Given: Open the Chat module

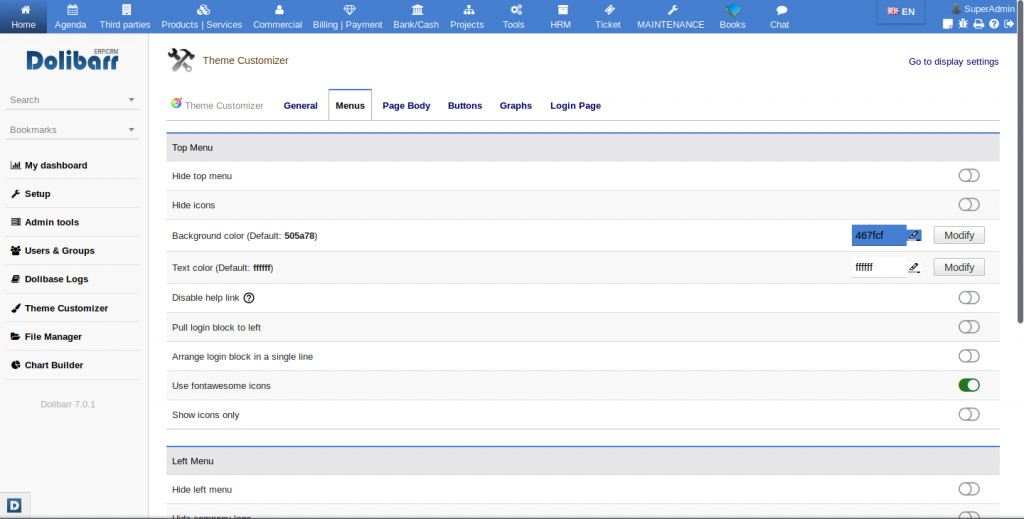Looking at the screenshot, I should (780, 17).
